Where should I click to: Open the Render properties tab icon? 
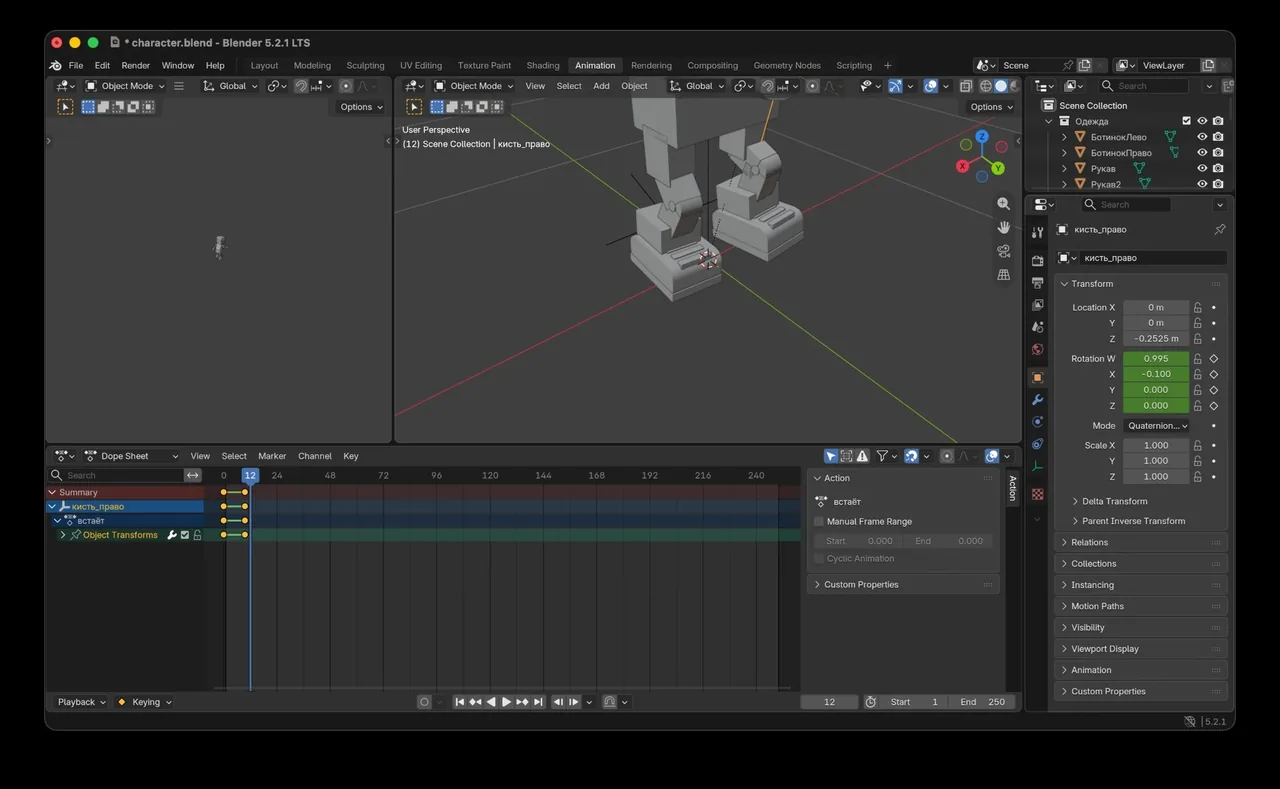[x=1037, y=261]
